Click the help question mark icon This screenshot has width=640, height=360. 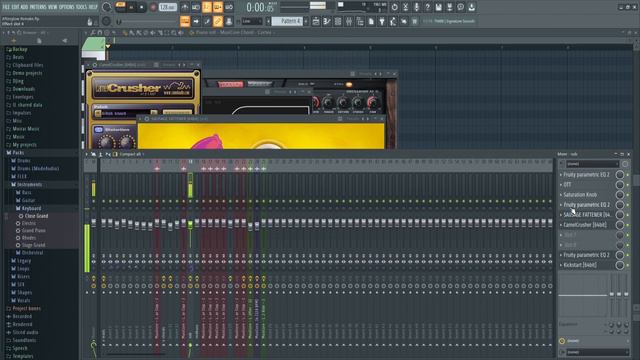[427, 7]
